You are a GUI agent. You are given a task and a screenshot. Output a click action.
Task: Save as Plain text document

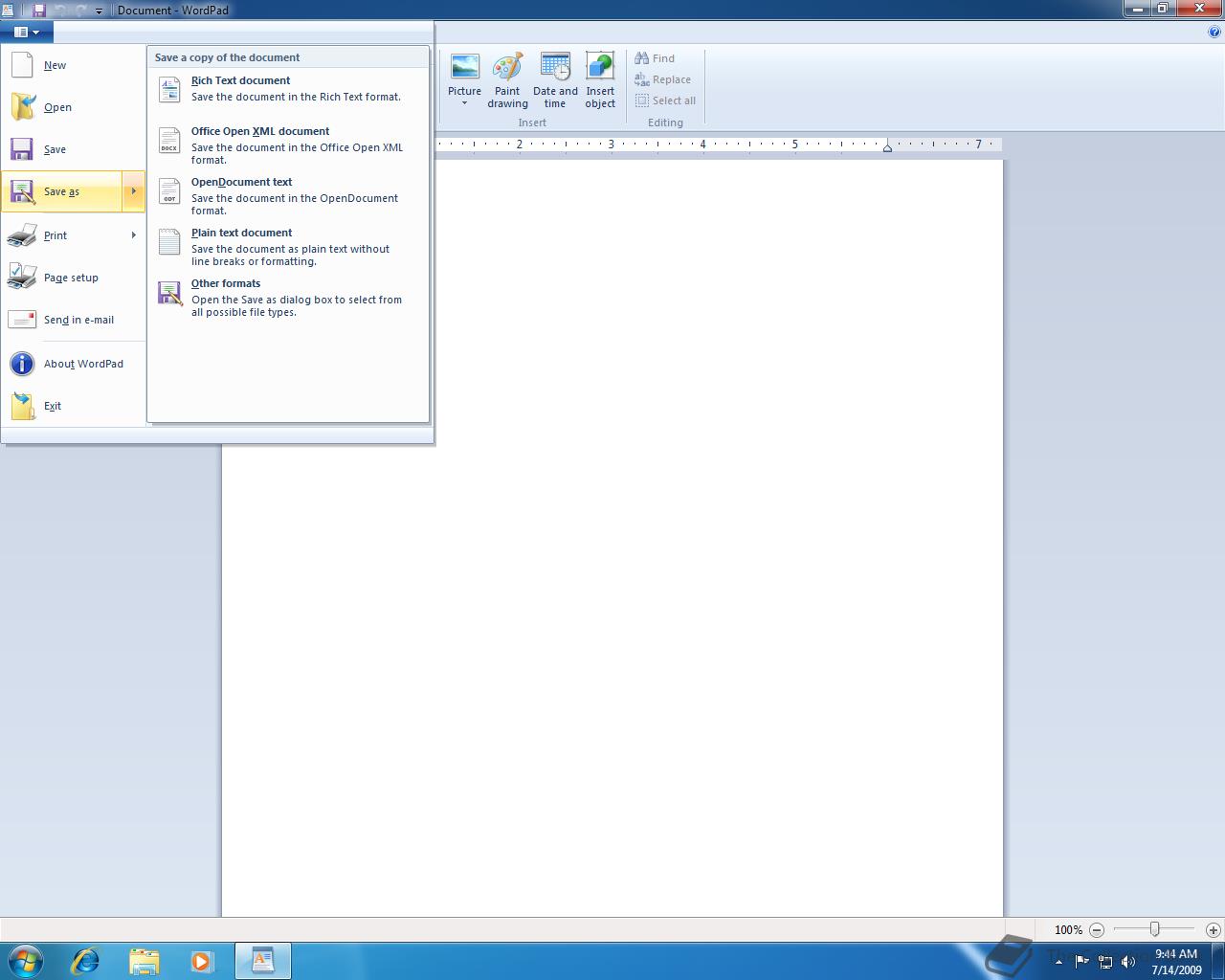click(287, 246)
